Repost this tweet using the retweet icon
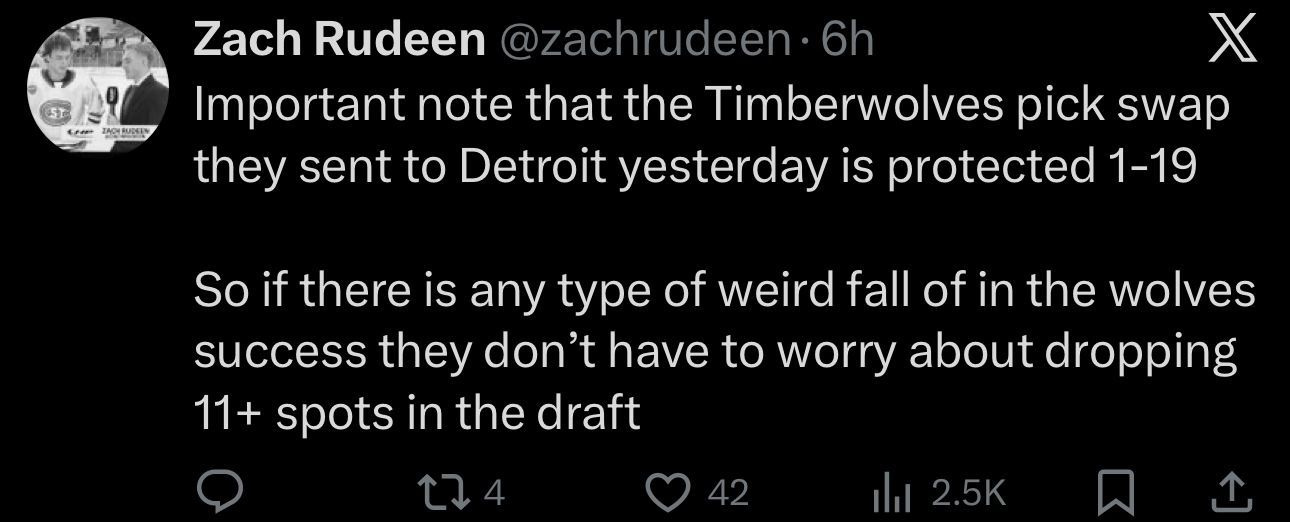 click(x=452, y=490)
